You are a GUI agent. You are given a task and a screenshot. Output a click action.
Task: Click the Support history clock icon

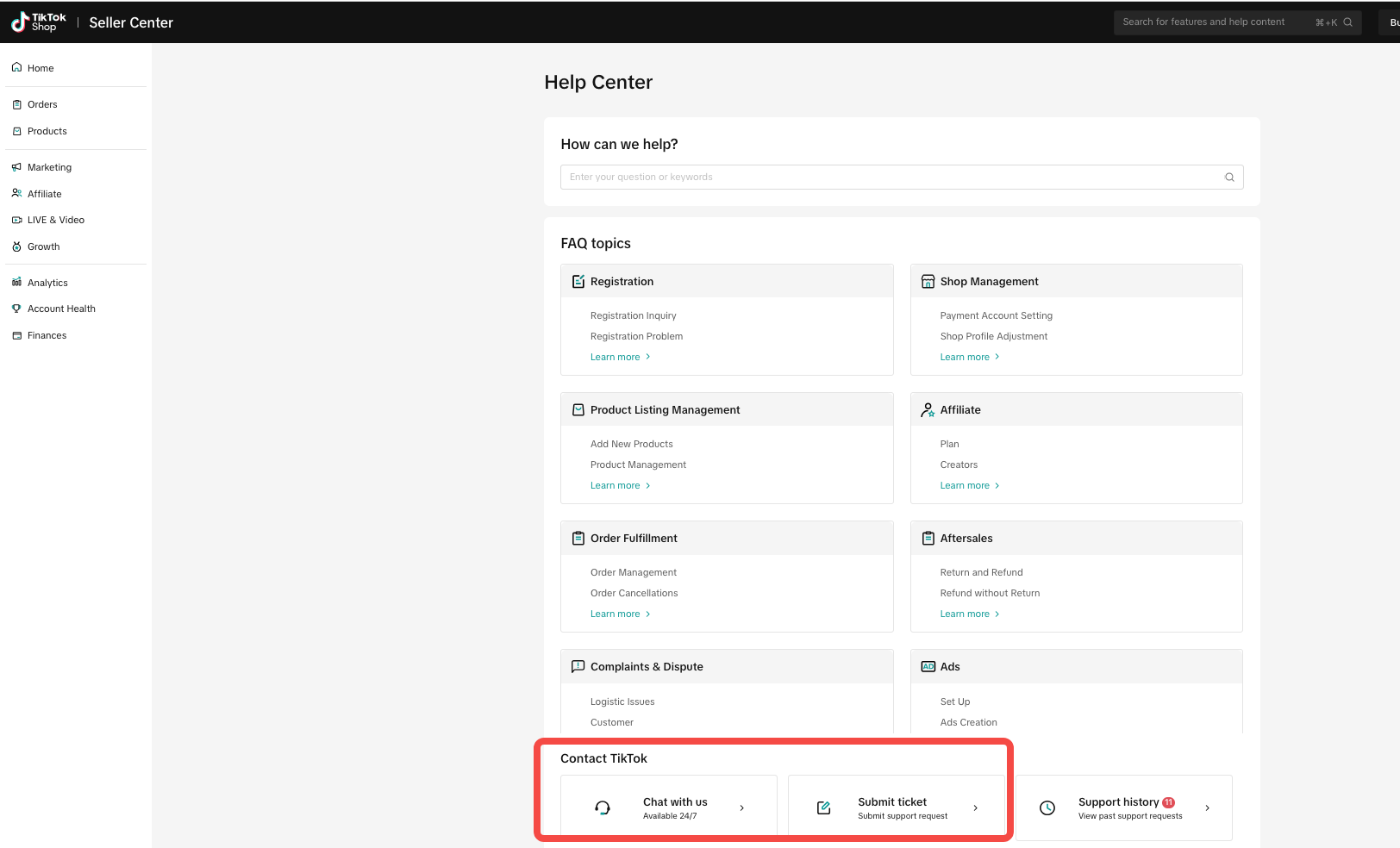point(1047,808)
